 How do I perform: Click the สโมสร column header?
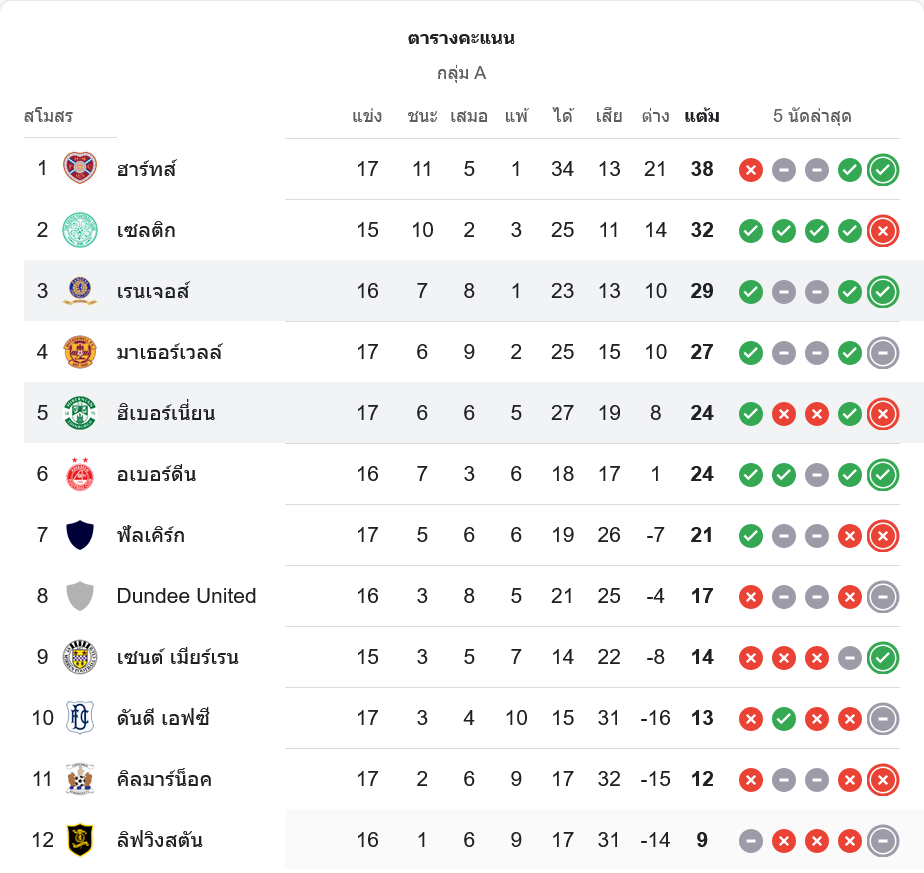click(48, 116)
